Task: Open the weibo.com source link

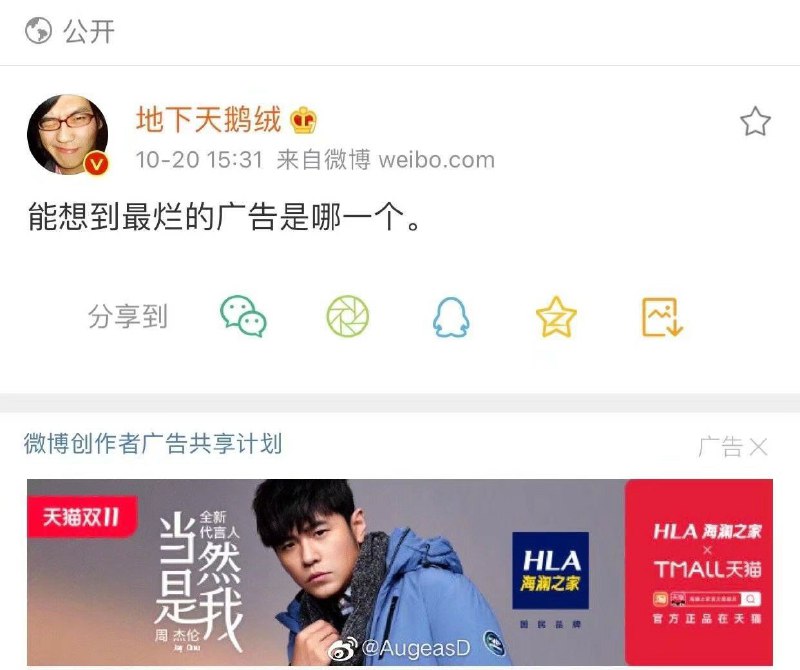Action: coord(437,160)
